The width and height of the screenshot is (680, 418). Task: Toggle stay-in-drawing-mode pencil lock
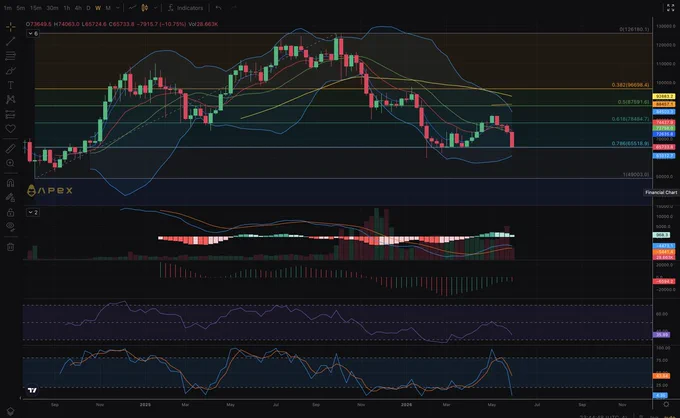coord(10,198)
